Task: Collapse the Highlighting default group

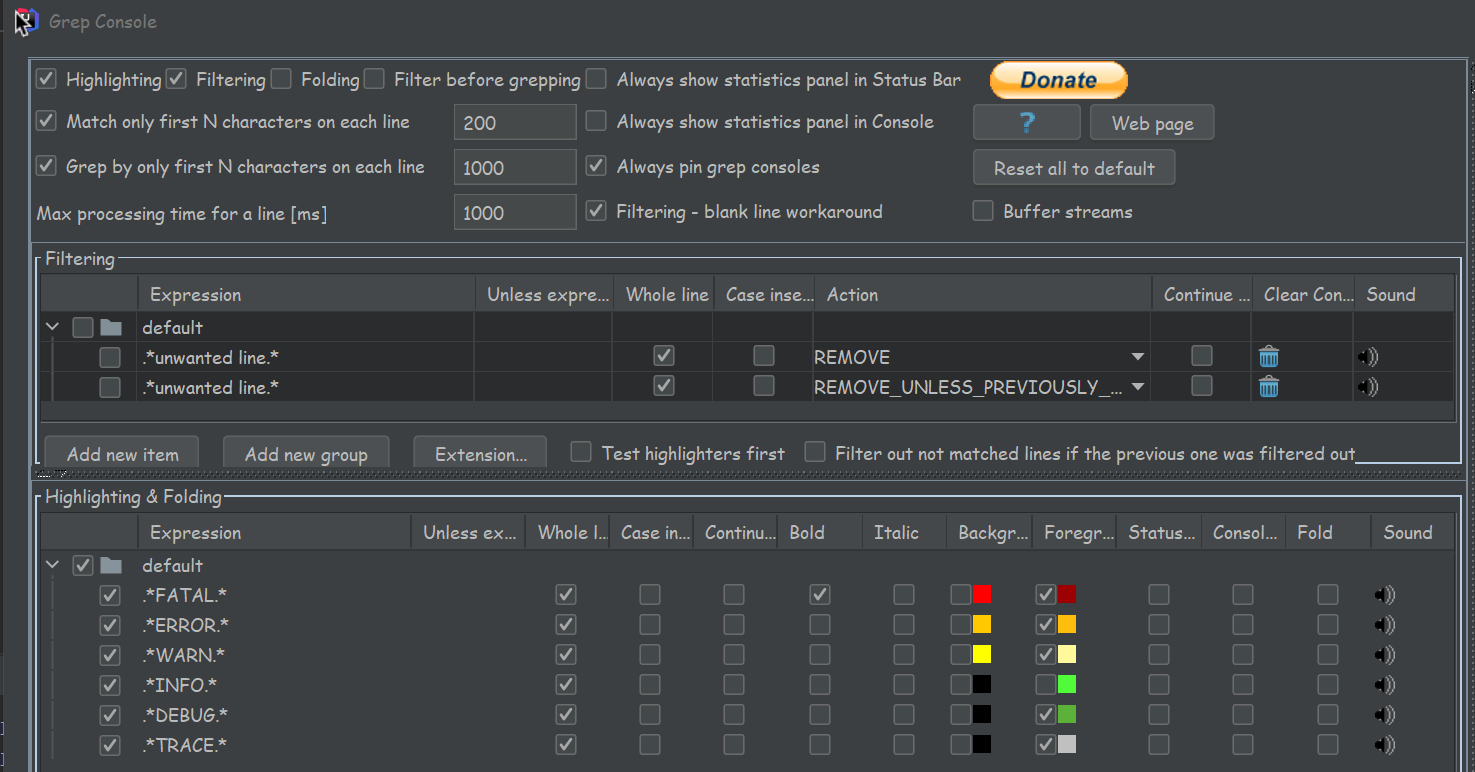Action: pos(53,565)
